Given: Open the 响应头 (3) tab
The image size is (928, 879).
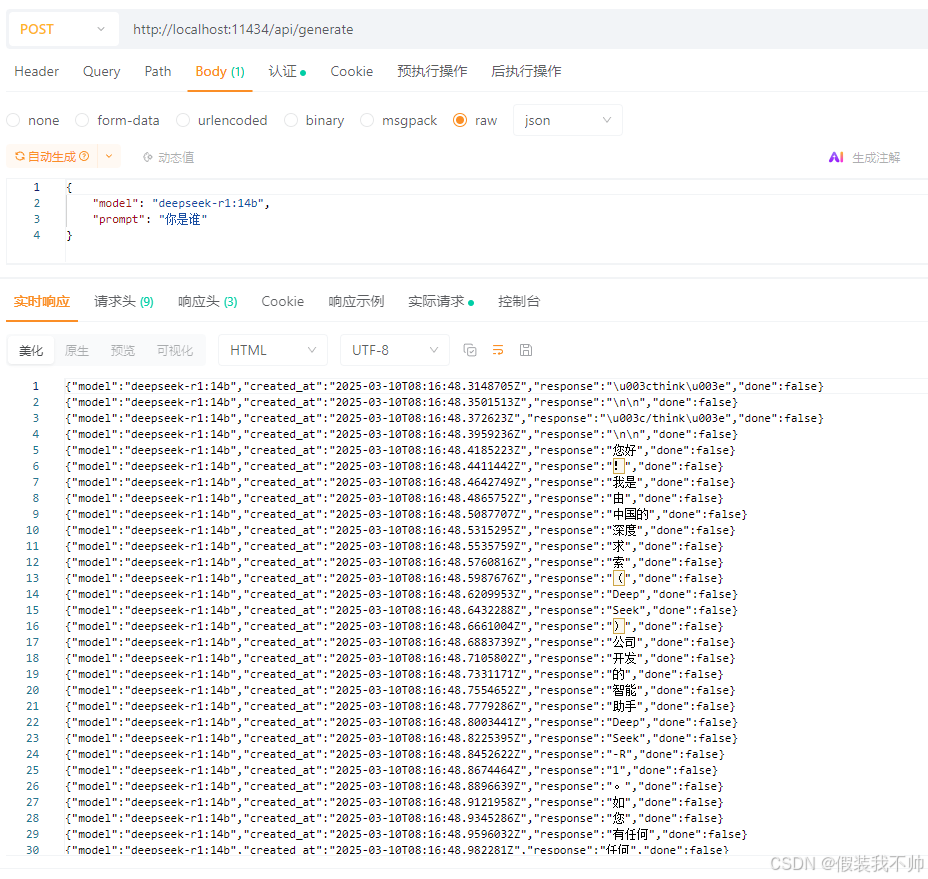Looking at the screenshot, I should tap(208, 302).
